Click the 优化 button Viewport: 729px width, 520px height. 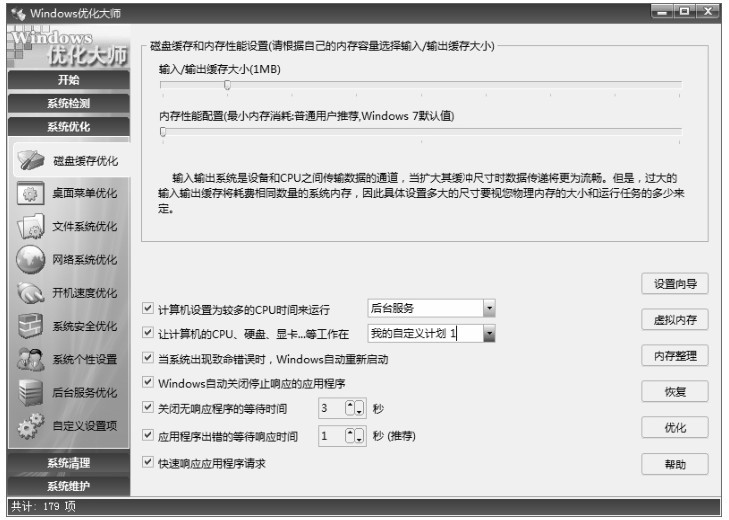click(675, 427)
